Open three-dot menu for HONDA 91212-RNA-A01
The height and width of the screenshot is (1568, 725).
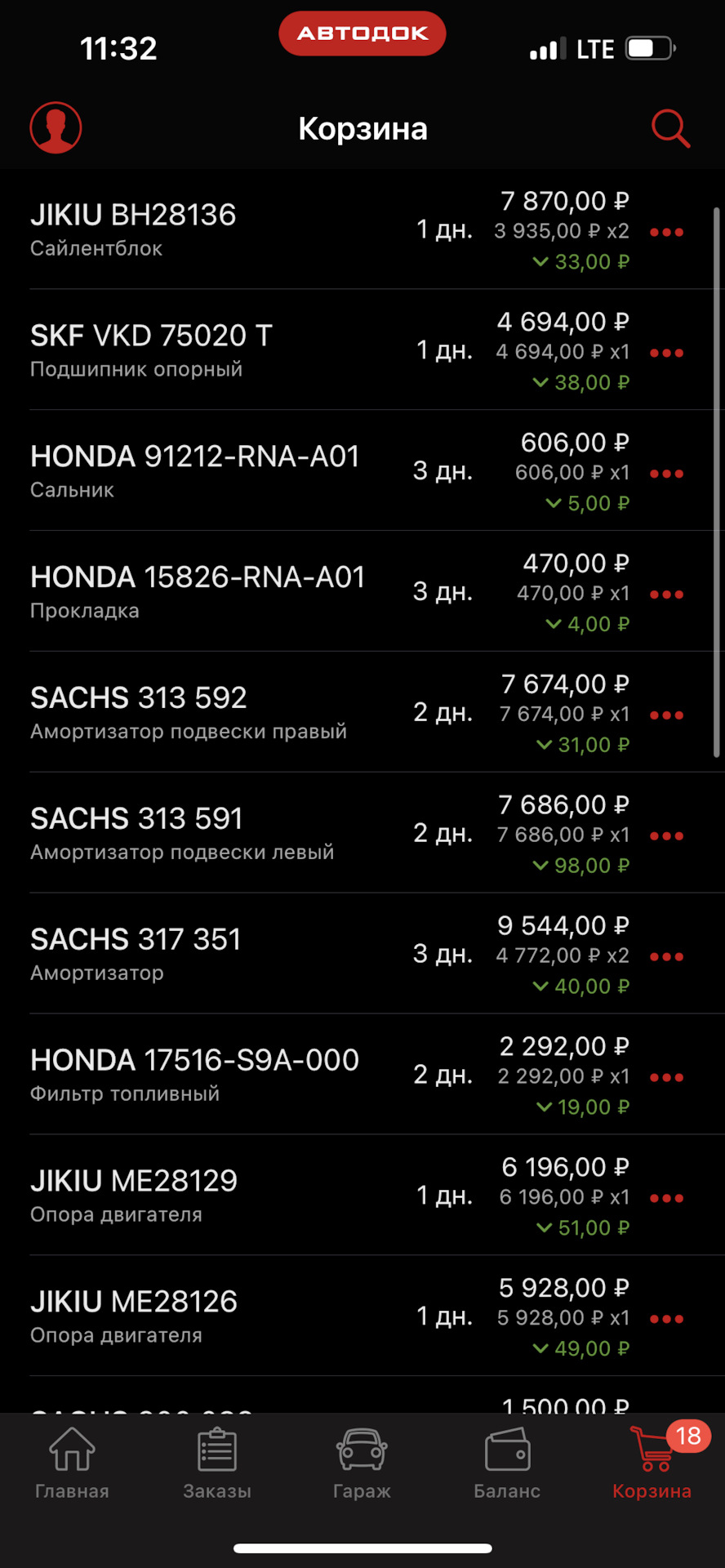[666, 474]
